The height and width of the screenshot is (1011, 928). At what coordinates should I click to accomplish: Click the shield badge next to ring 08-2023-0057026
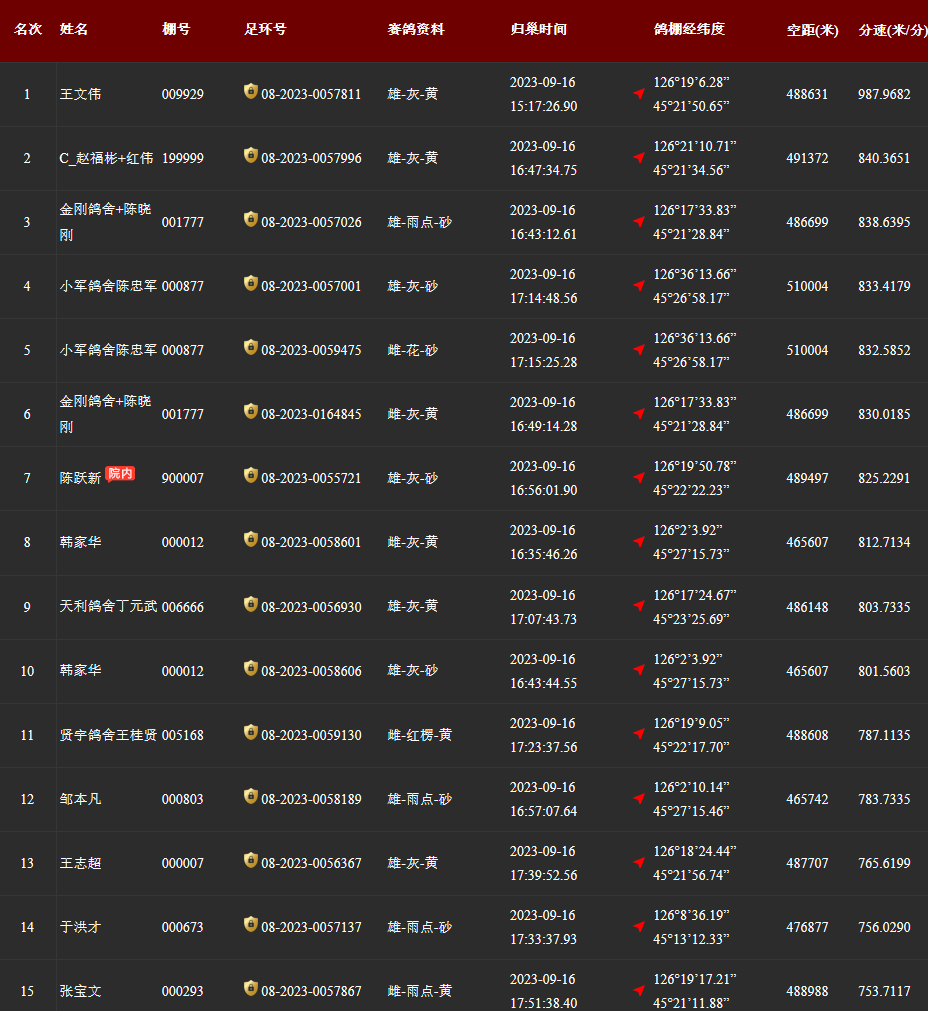coord(251,220)
